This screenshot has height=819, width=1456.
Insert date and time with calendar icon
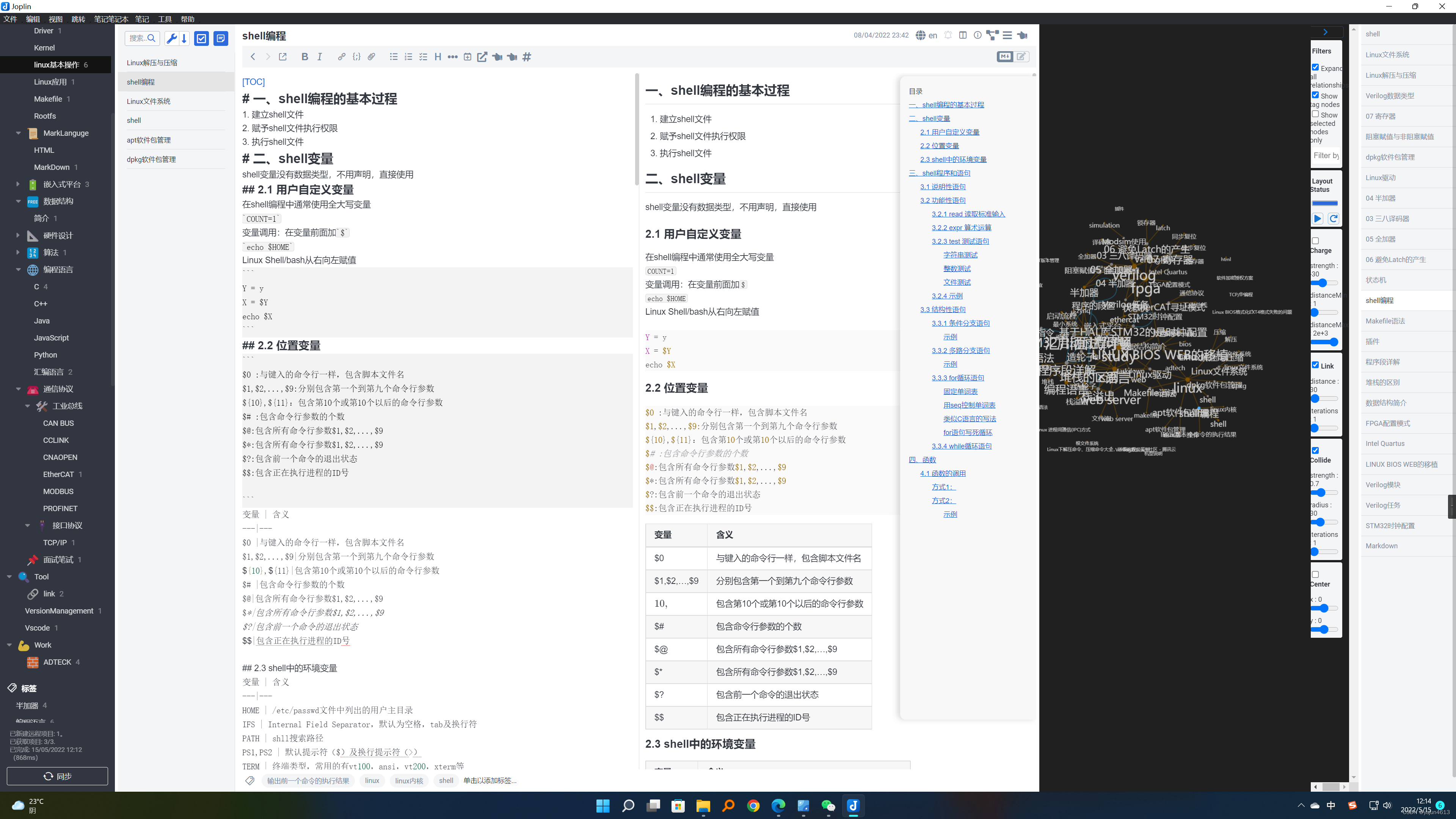pyautogui.click(x=468, y=56)
